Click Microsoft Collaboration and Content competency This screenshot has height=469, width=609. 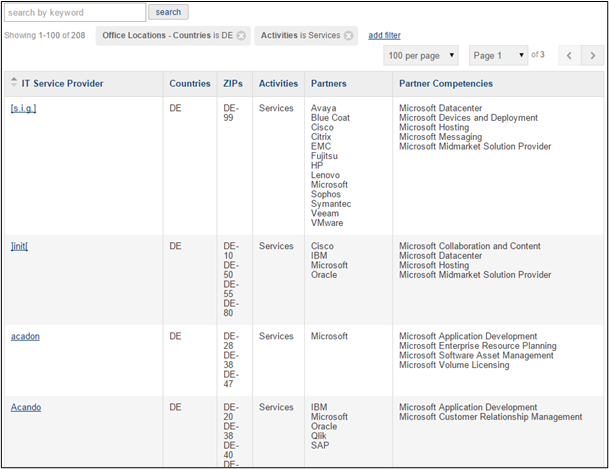[x=470, y=246]
